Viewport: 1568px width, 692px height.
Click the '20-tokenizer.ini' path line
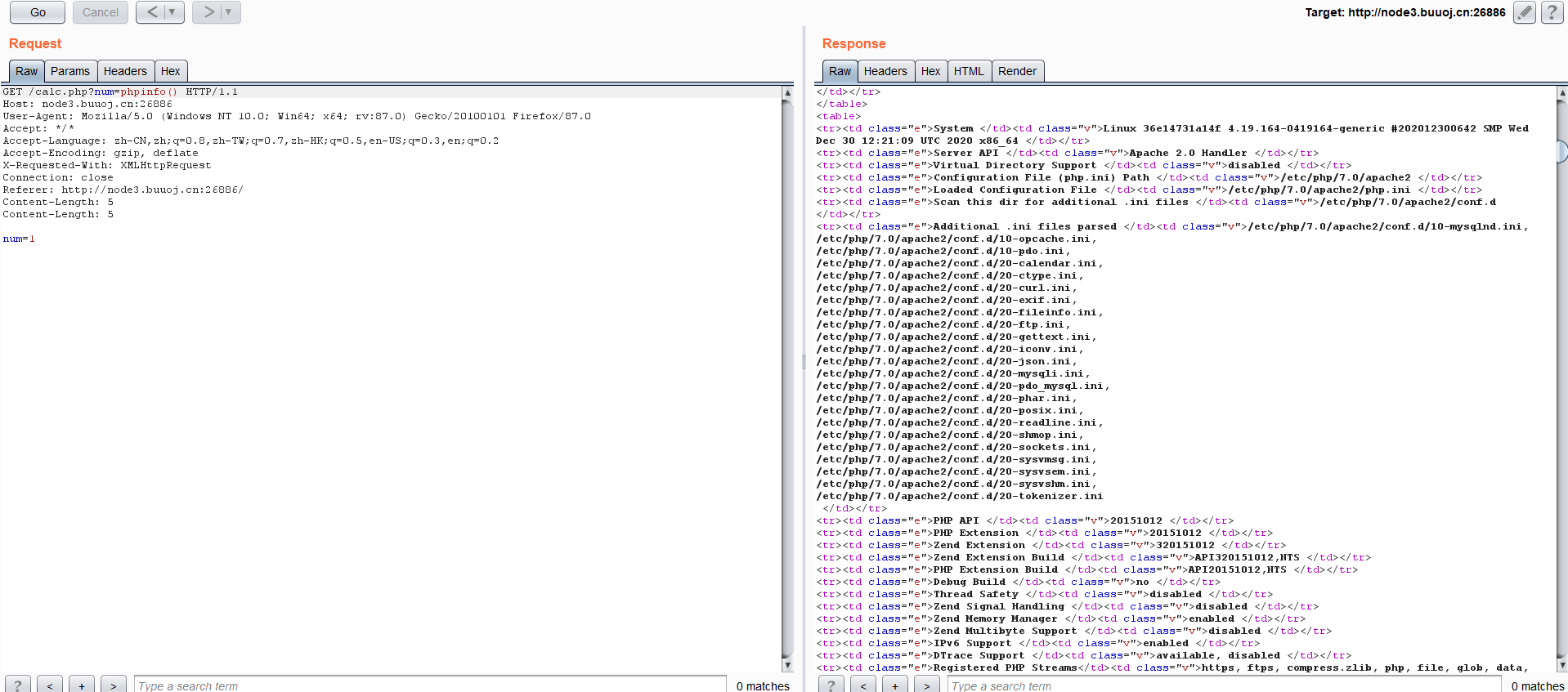(x=960, y=496)
